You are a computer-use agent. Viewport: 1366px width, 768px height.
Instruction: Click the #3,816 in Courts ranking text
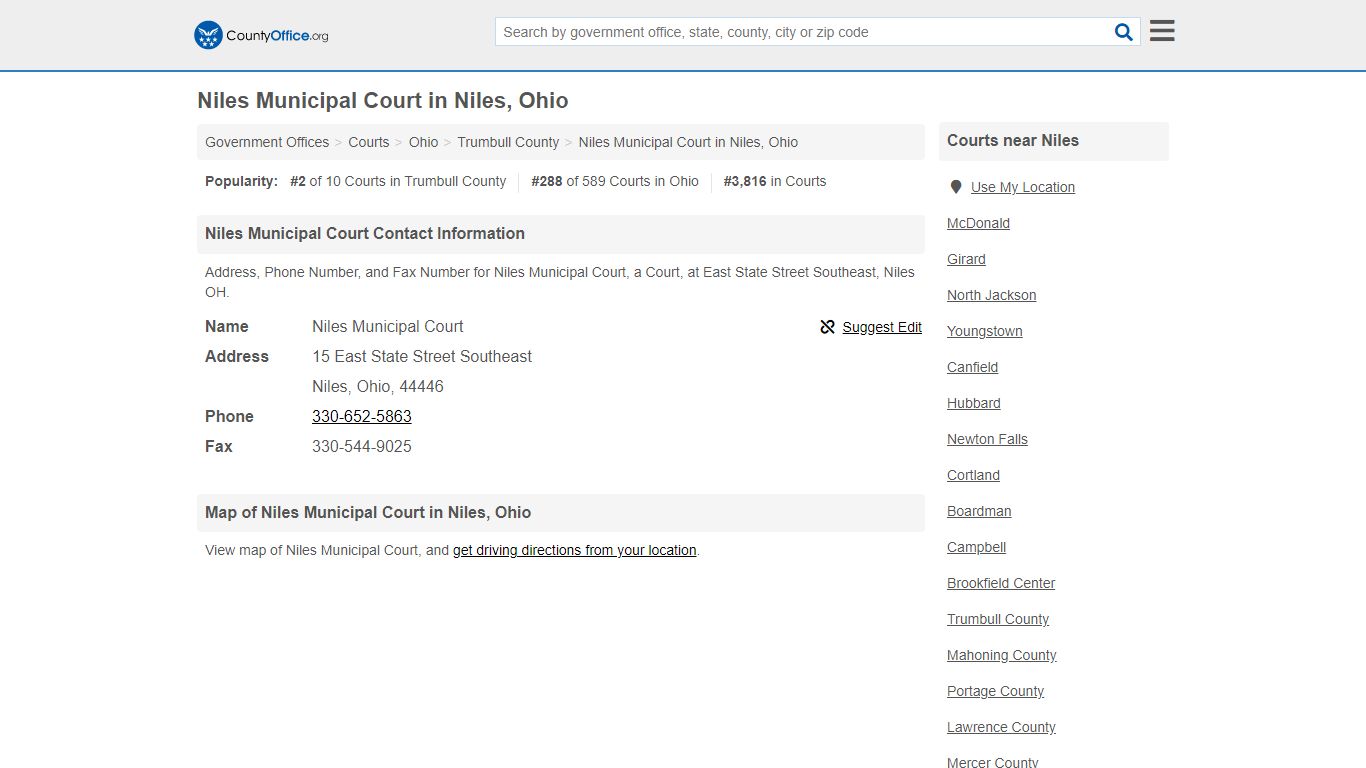[775, 181]
